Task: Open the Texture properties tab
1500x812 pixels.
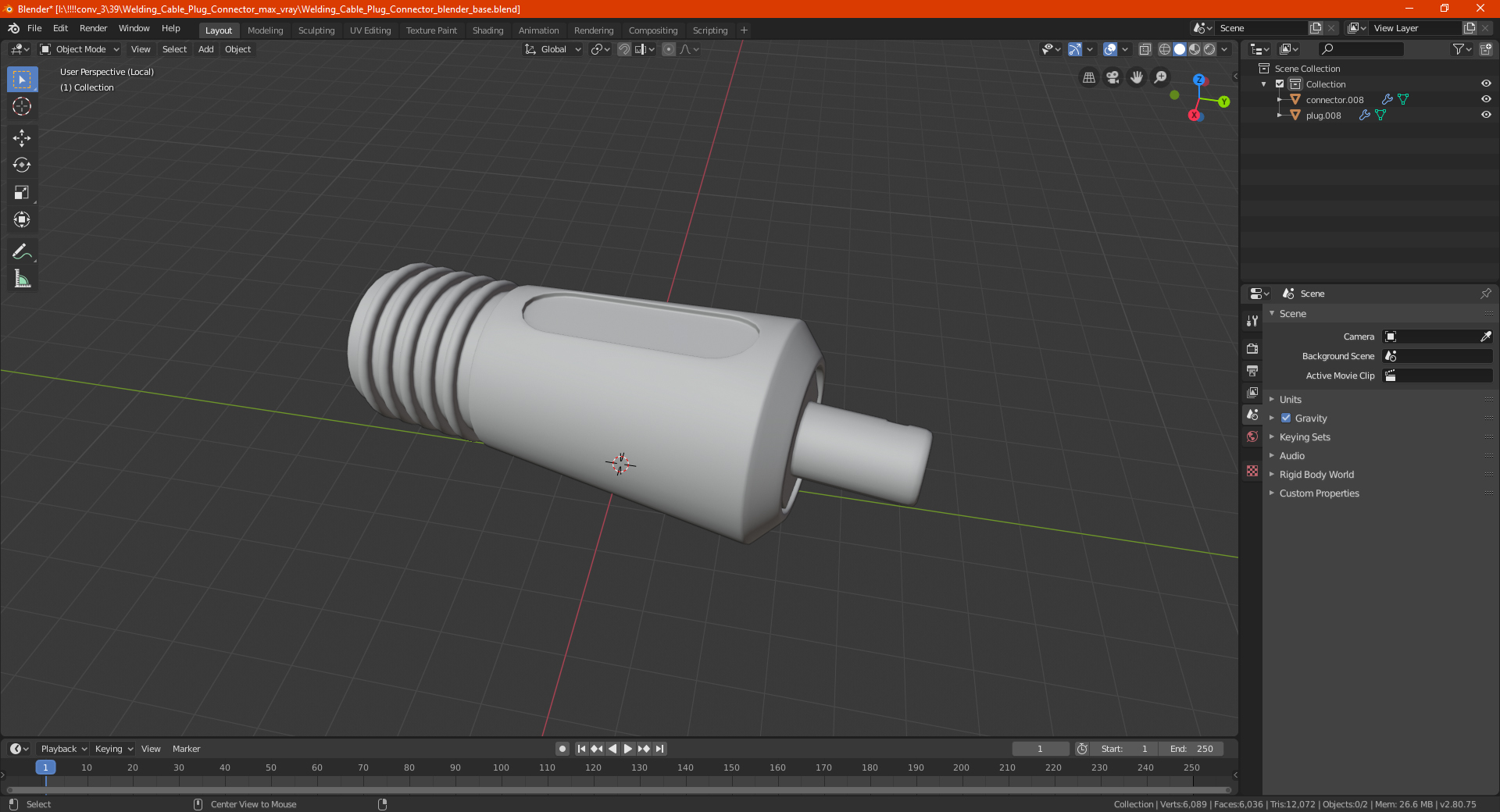Action: 1252,471
